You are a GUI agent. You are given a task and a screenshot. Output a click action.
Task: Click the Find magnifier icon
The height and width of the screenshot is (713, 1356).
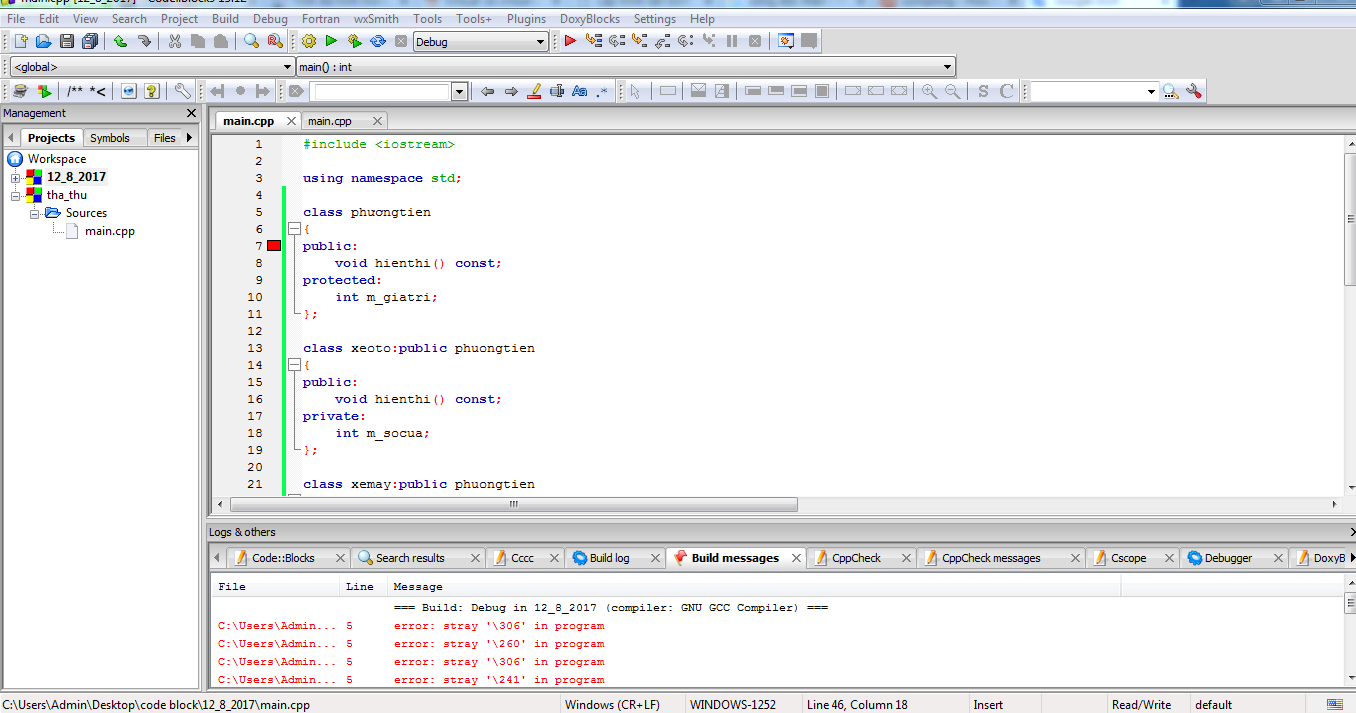(x=251, y=41)
